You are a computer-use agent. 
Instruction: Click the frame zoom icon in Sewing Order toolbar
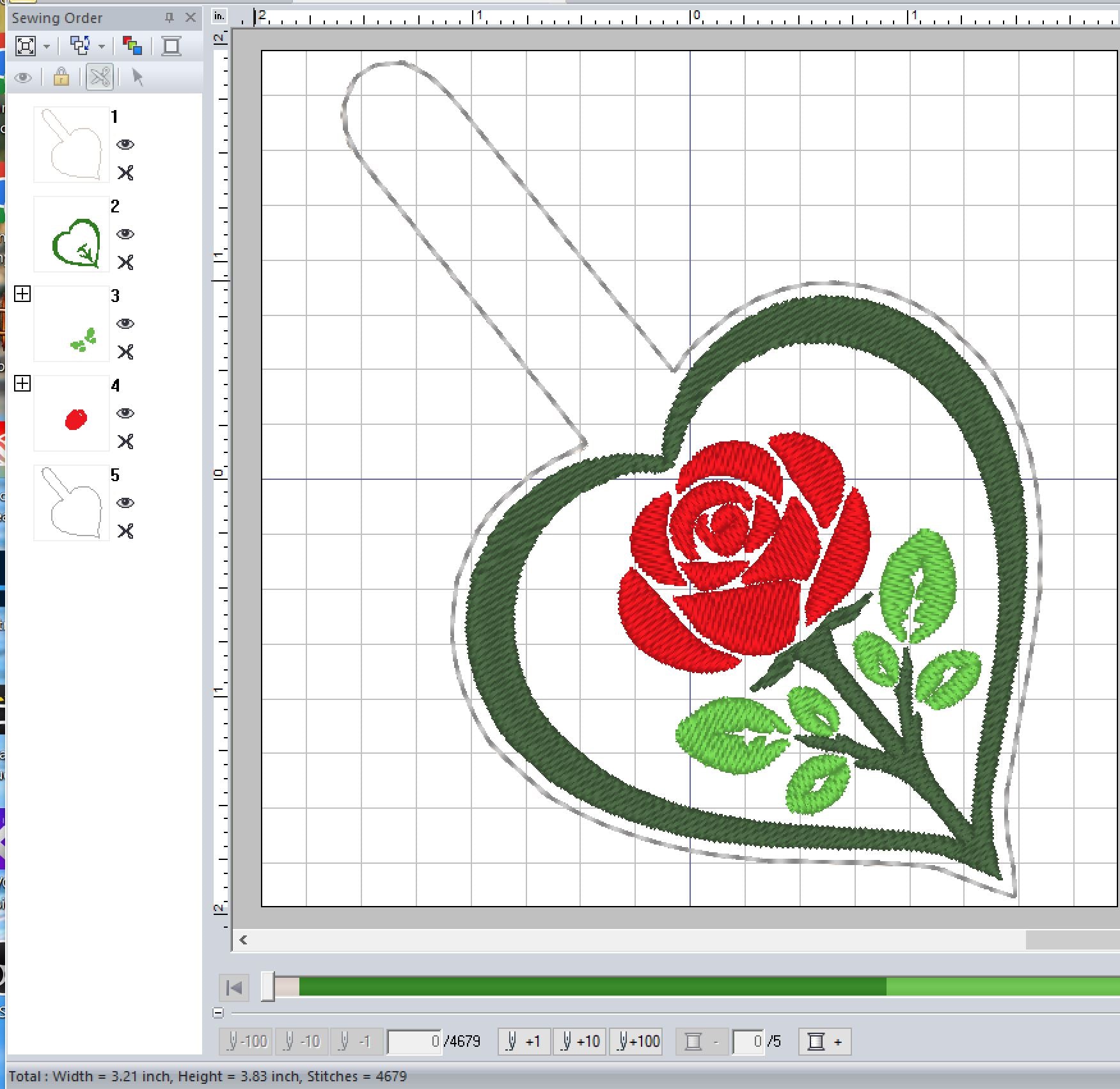click(x=26, y=46)
